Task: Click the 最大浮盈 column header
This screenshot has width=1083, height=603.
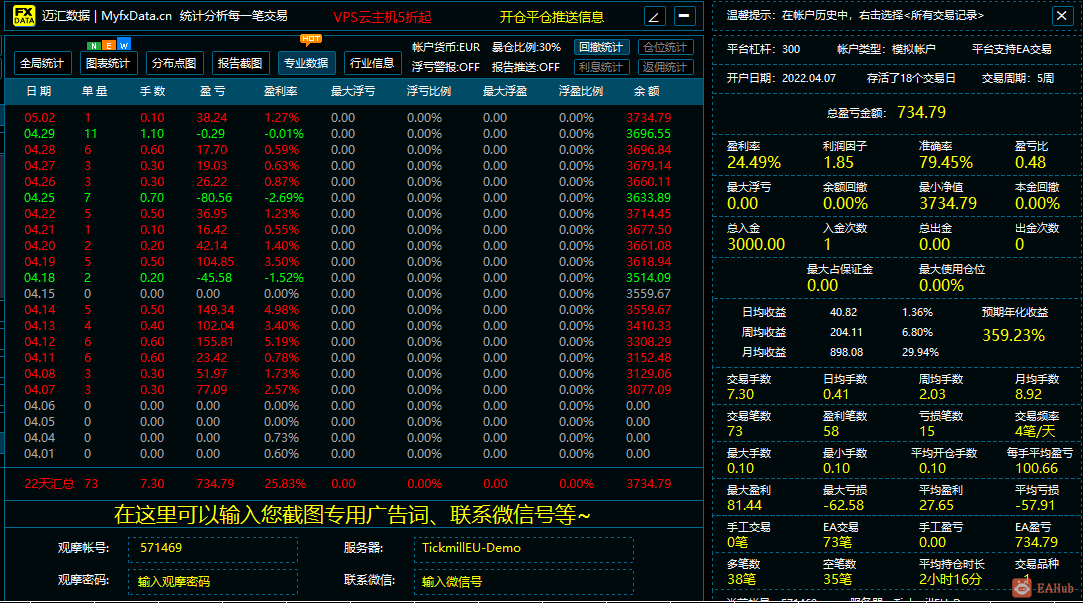Action: coord(505,91)
